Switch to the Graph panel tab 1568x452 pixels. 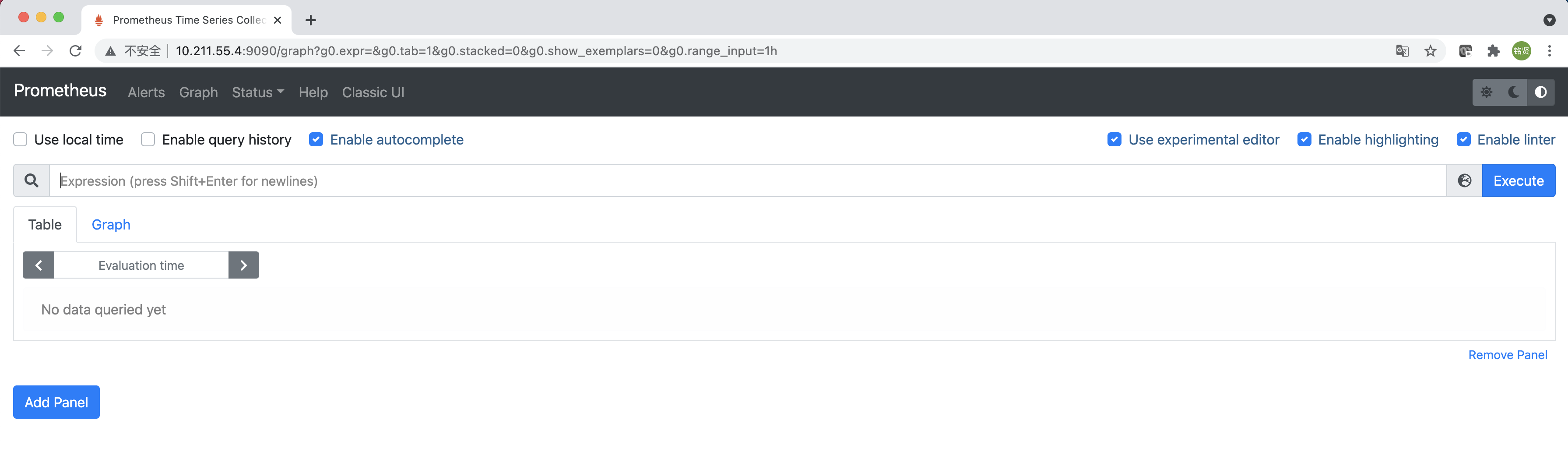tap(111, 224)
